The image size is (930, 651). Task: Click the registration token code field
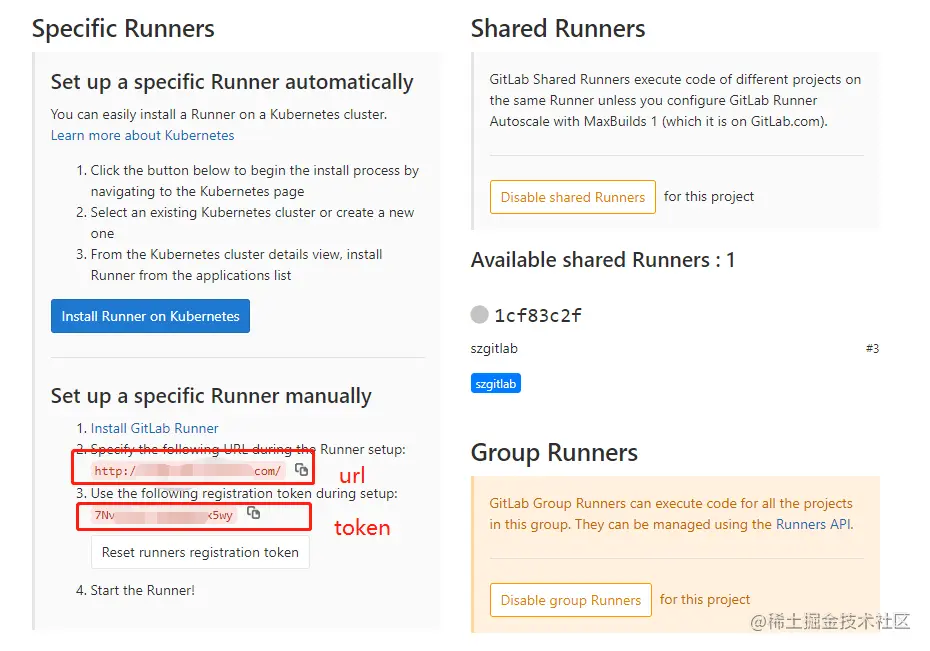(164, 515)
